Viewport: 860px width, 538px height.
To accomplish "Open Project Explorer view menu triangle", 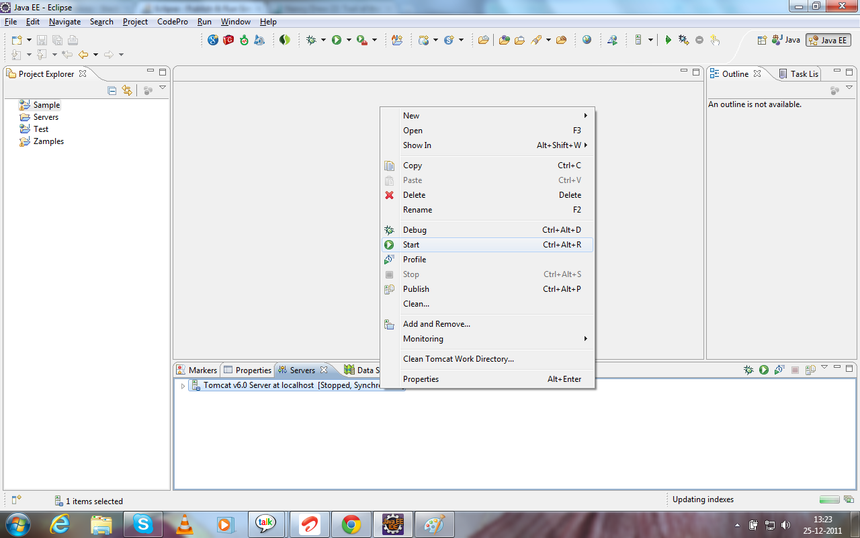I will [163, 89].
